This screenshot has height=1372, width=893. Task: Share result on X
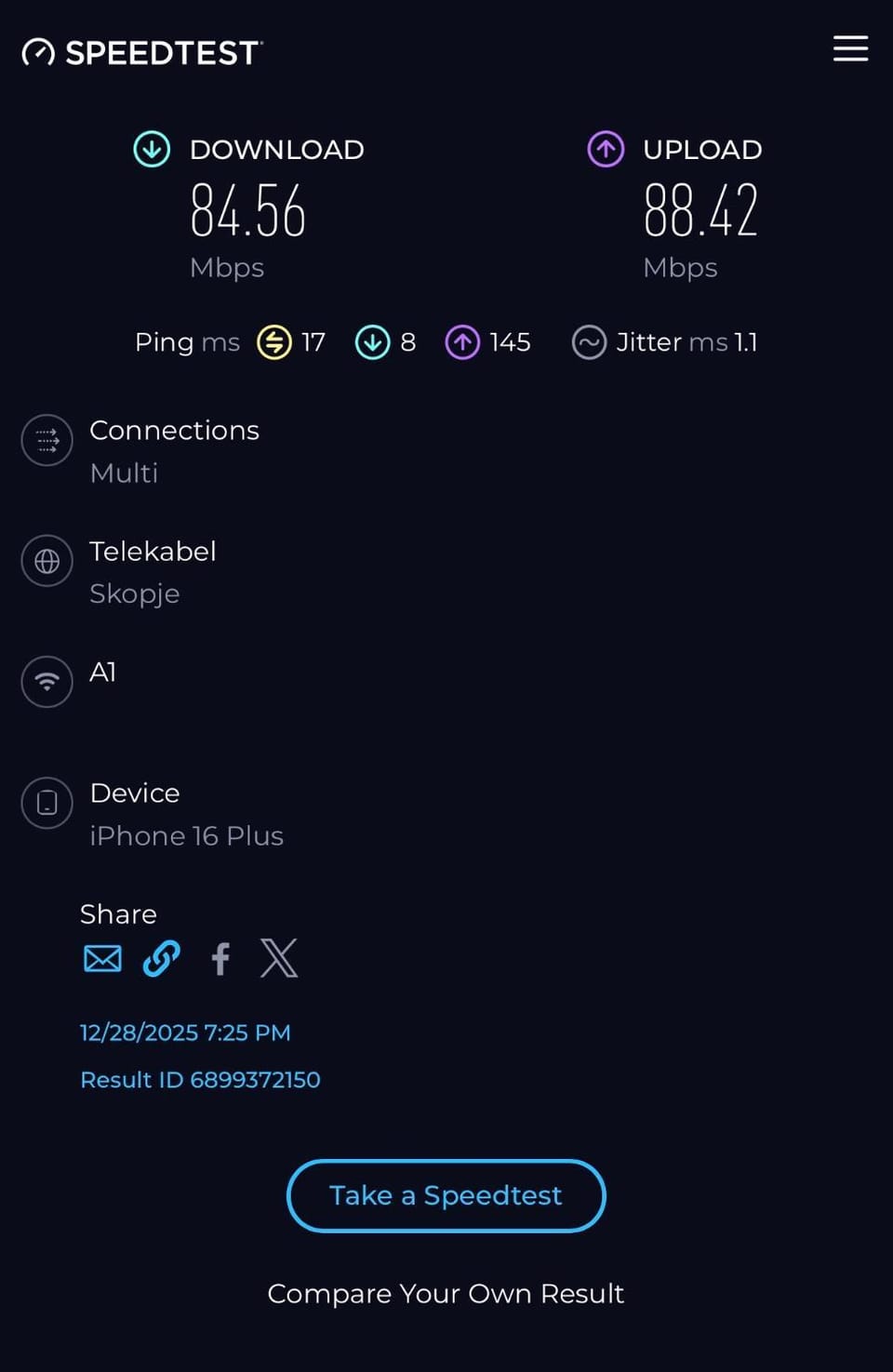click(x=279, y=958)
